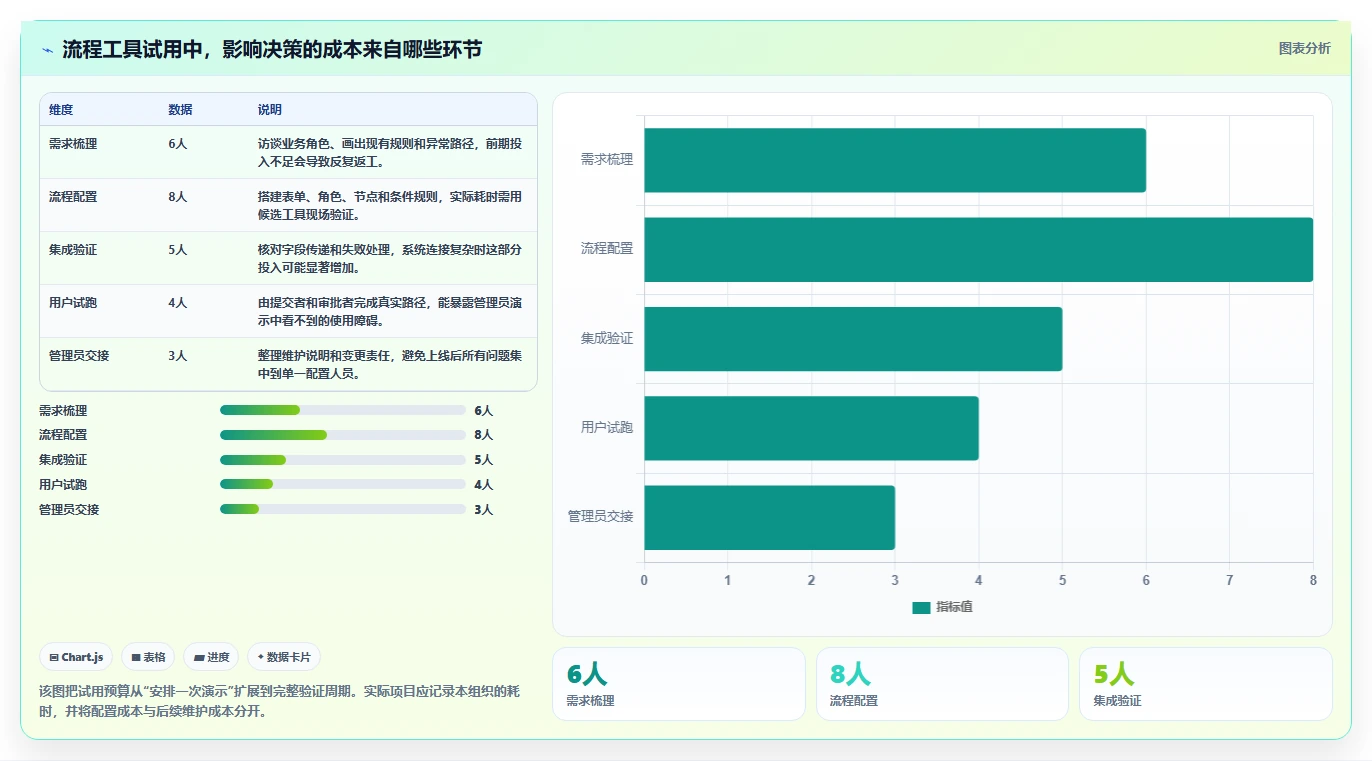Click the 图表分析 label in the header
This screenshot has width=1372, height=761.
(1304, 48)
